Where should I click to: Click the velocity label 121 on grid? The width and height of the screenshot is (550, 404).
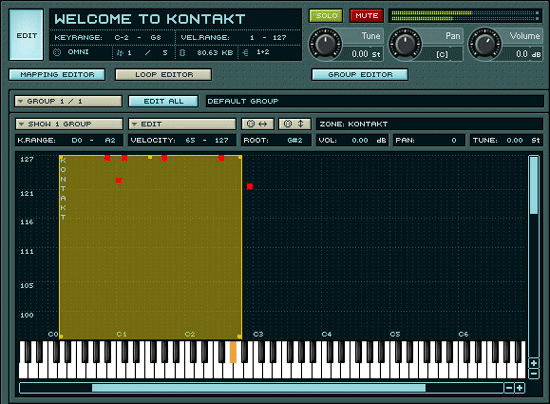[x=27, y=193]
